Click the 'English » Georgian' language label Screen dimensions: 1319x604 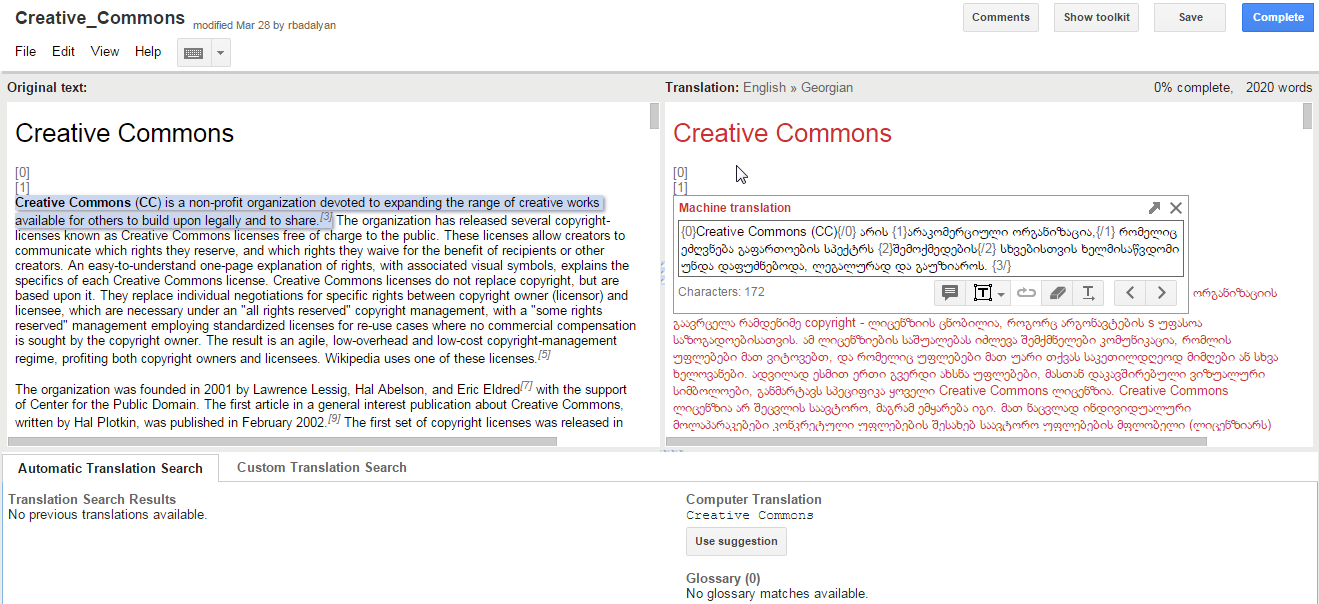click(798, 88)
